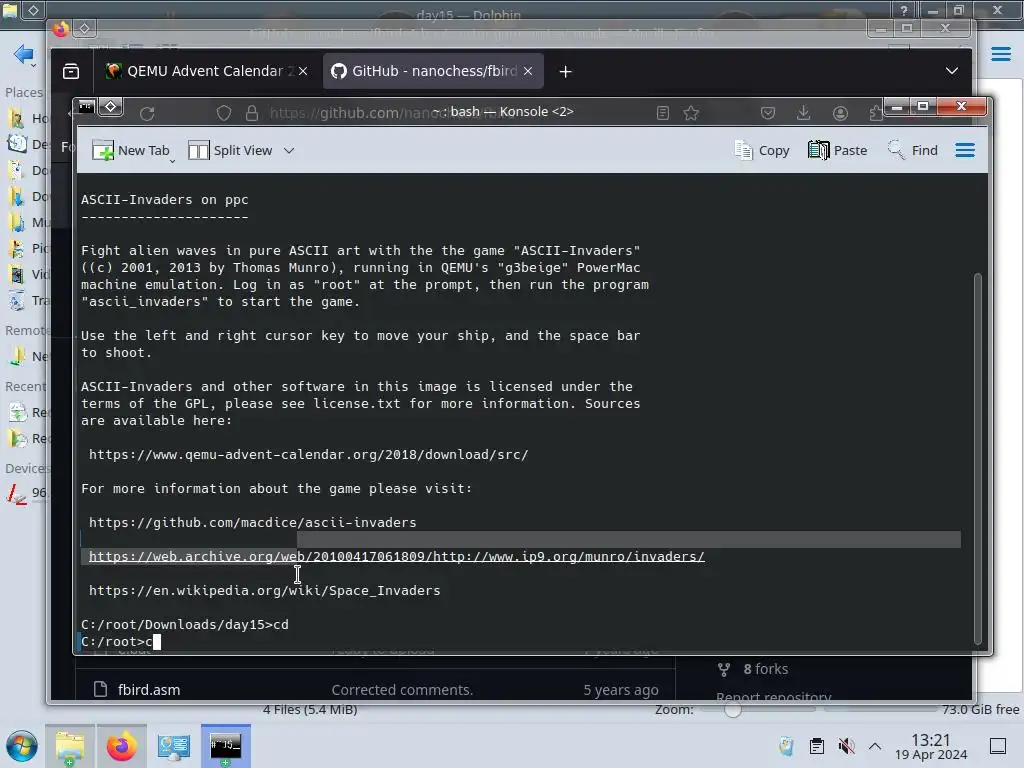Open the Firefox downloads icon
The width and height of the screenshot is (1024, 768).
(803, 114)
